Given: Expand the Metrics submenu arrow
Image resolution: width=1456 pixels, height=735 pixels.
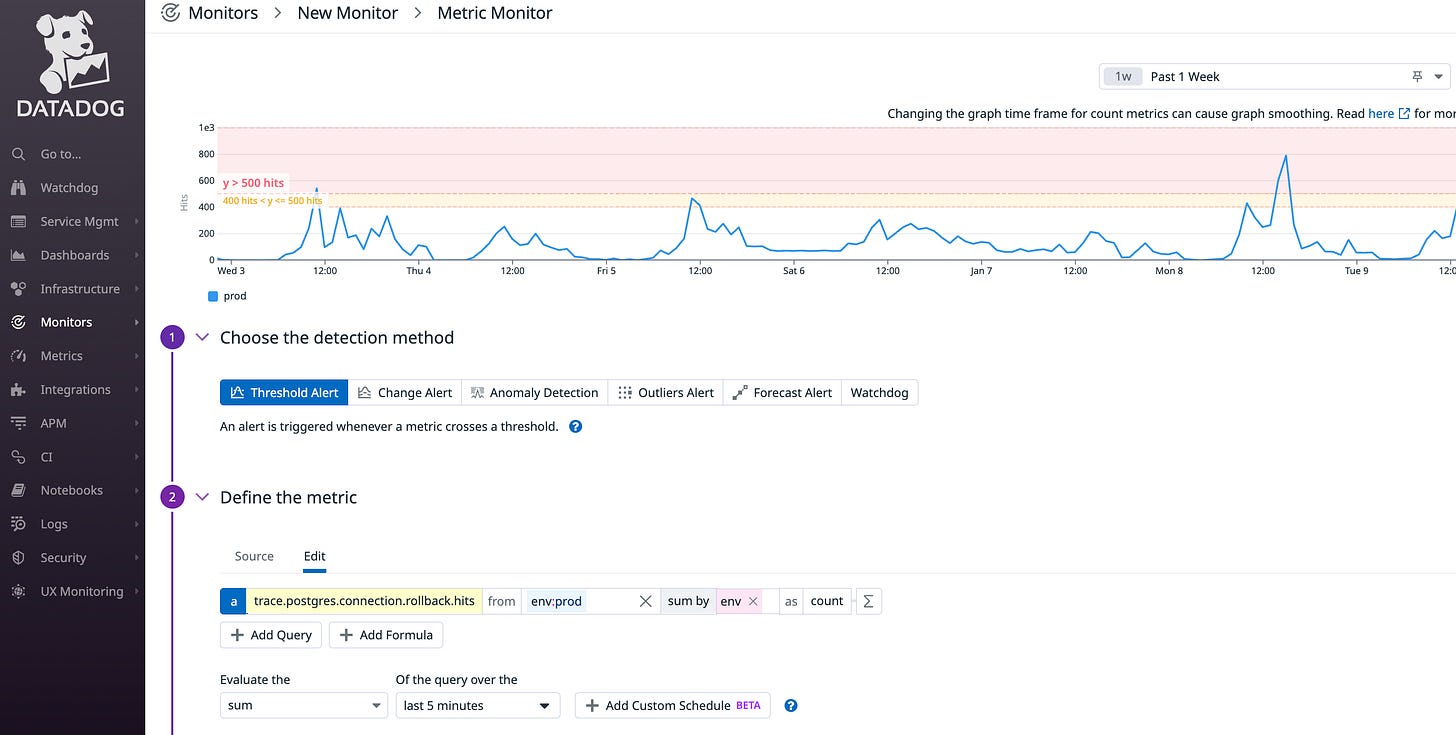Looking at the screenshot, I should coord(136,356).
